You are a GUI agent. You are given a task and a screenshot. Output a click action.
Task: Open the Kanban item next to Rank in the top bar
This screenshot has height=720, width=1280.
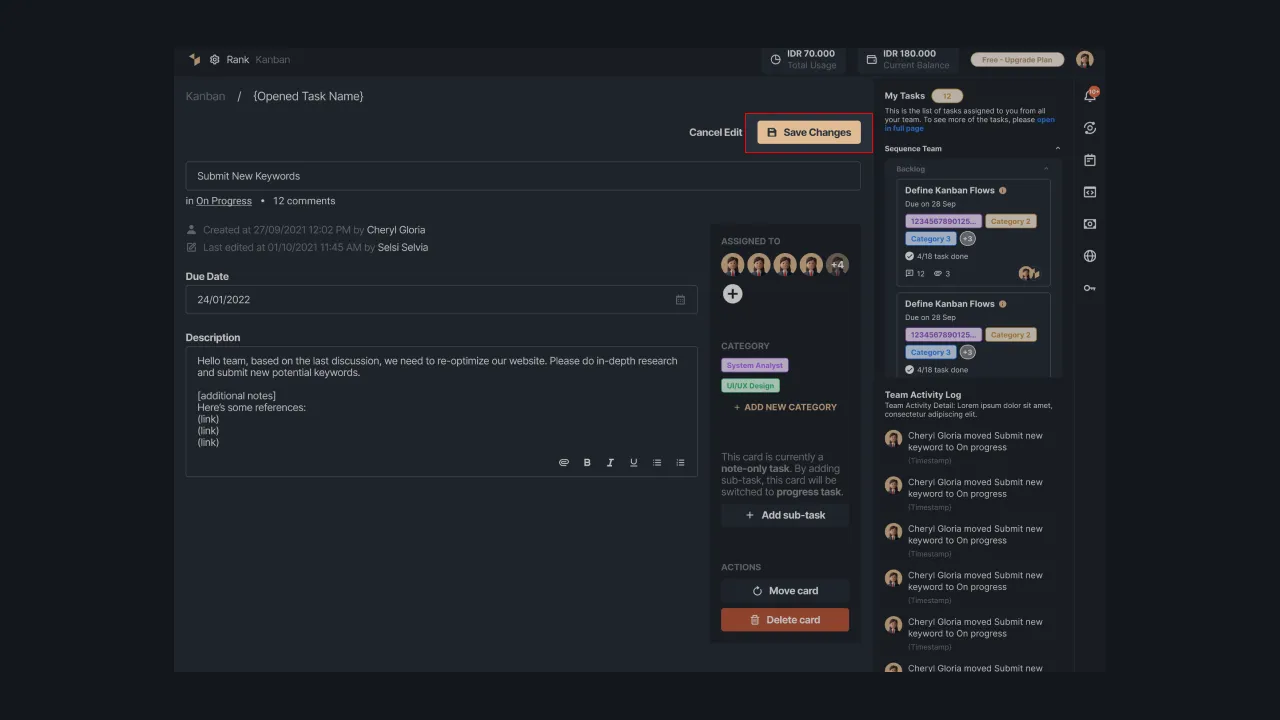pos(272,60)
